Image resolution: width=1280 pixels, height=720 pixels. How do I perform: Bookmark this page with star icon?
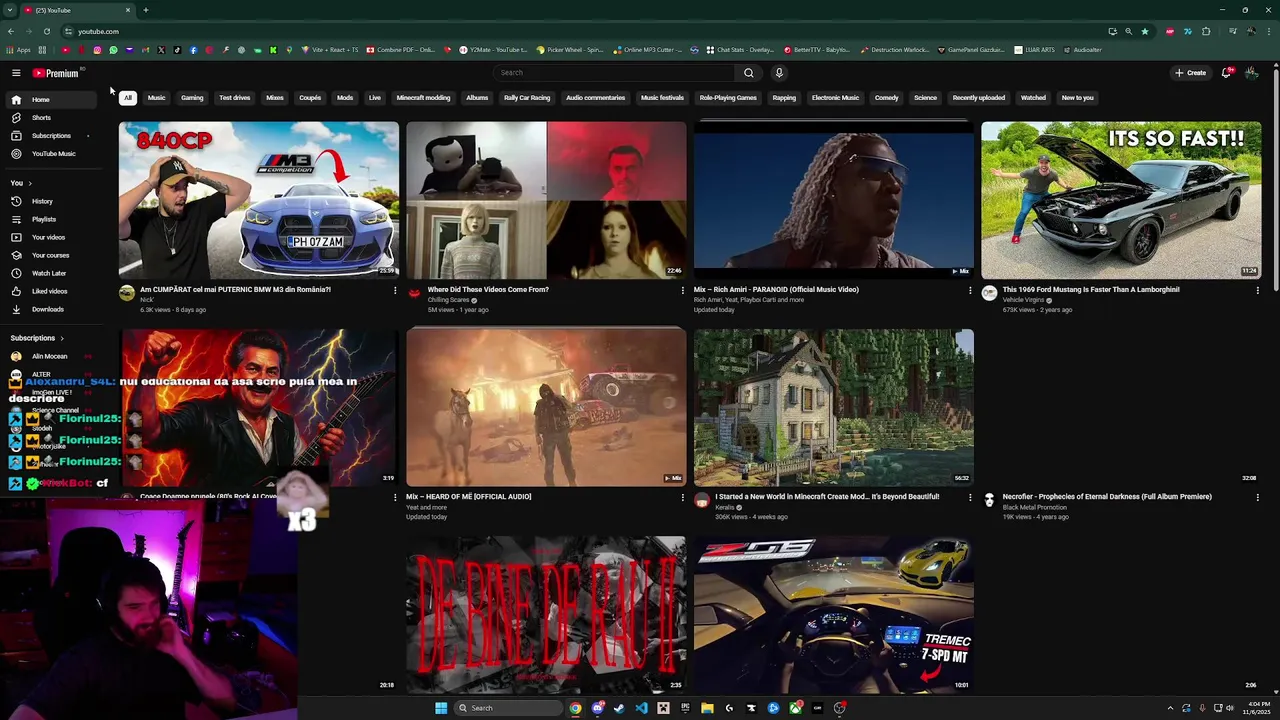tap(1145, 31)
